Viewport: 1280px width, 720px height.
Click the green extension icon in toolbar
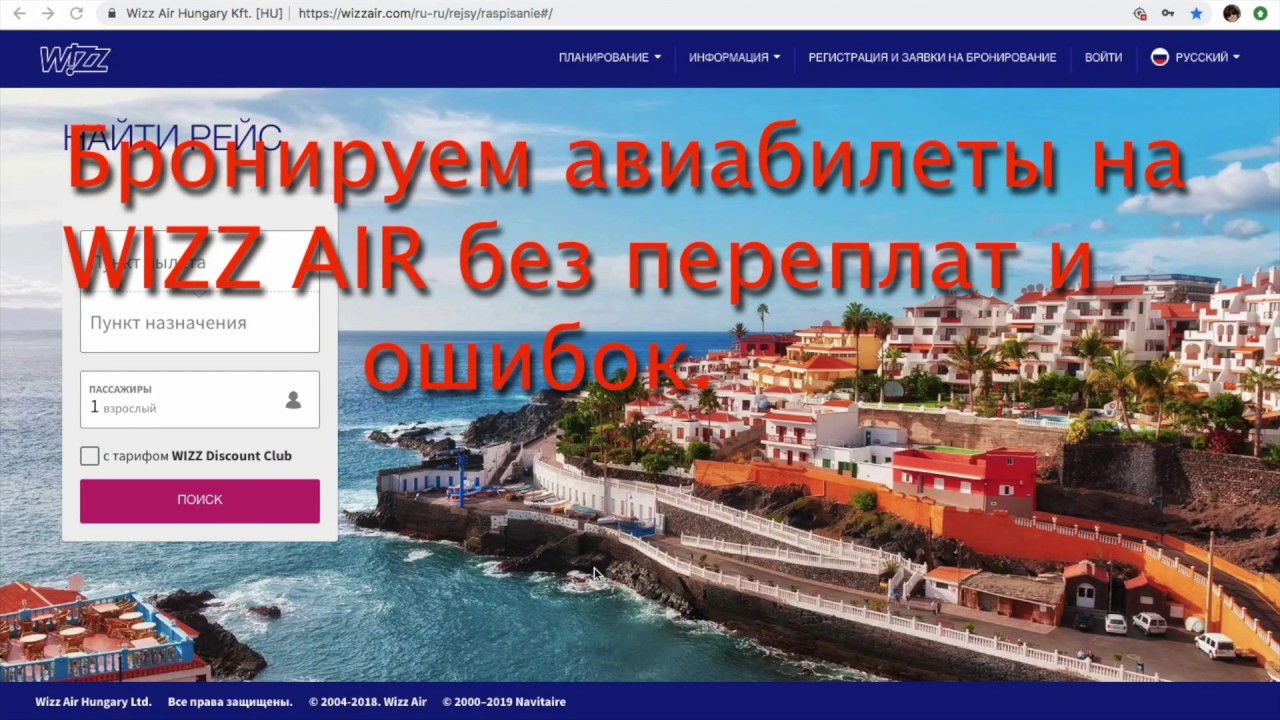tap(1260, 14)
